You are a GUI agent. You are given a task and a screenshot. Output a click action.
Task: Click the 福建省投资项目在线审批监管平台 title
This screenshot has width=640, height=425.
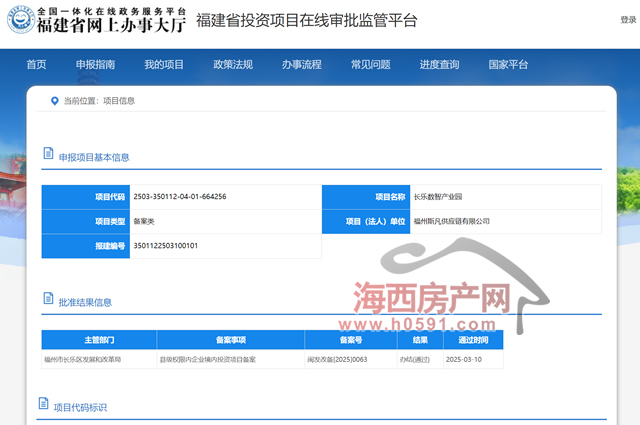[307, 21]
